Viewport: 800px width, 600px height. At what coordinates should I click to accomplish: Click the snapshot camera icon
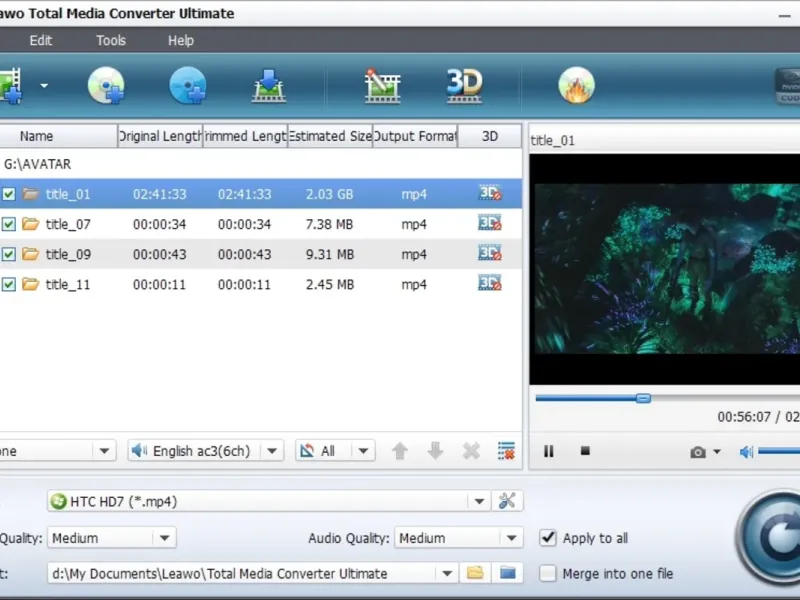coord(698,452)
